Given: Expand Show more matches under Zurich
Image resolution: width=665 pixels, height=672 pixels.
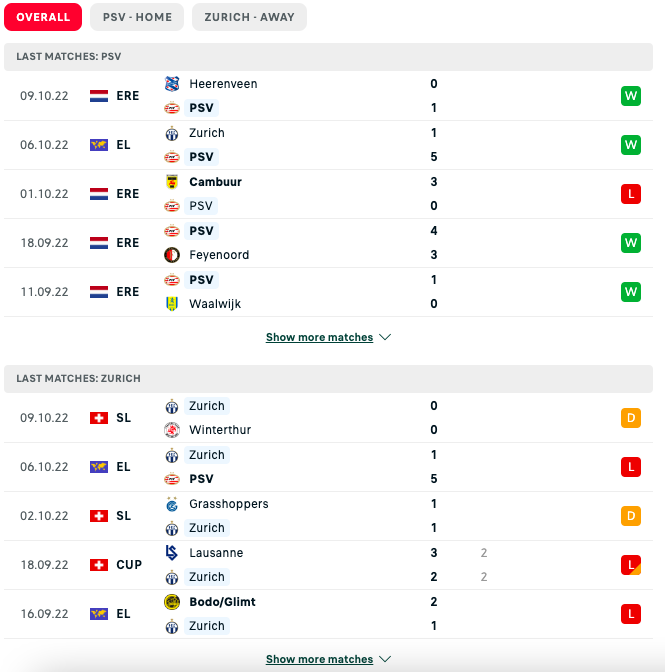Looking at the screenshot, I should click(319, 660).
